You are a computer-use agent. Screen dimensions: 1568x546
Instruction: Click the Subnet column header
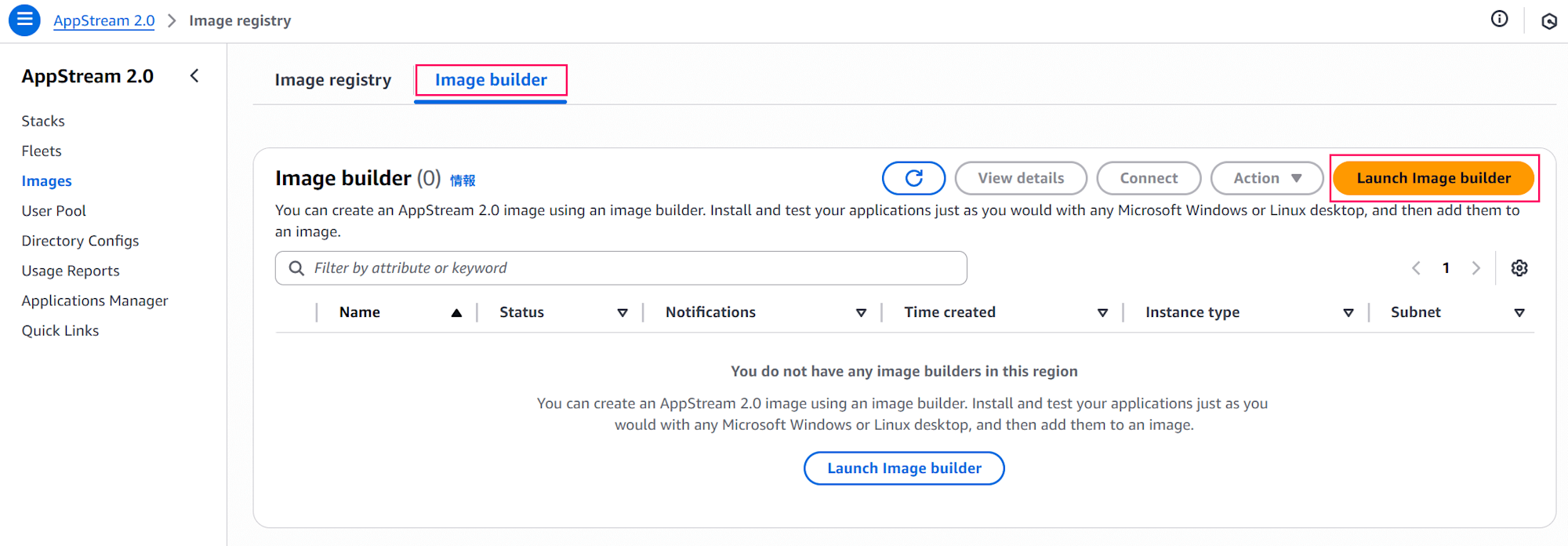click(x=1416, y=312)
